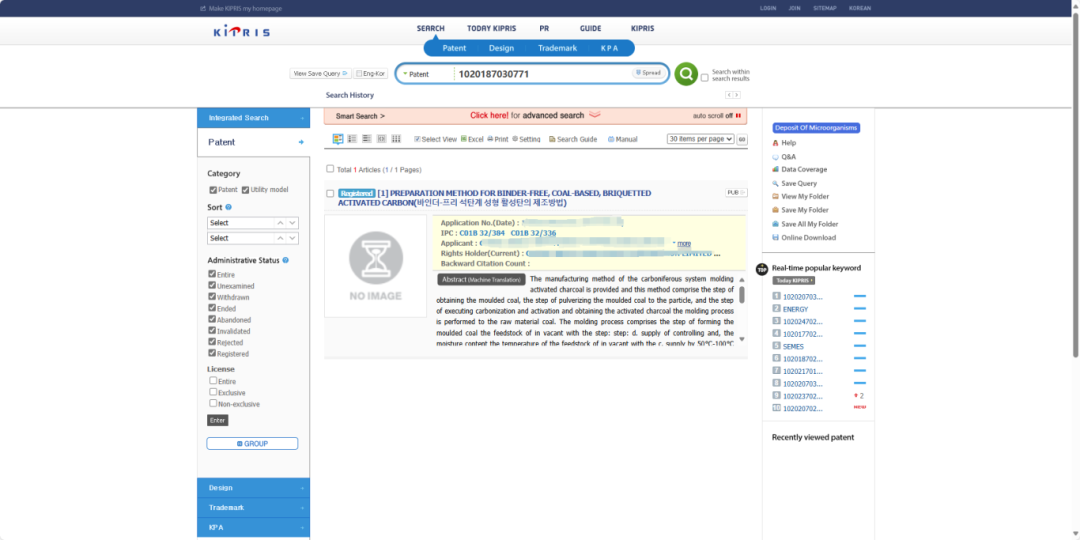The width and height of the screenshot is (1080, 540).
Task: Check the result [1] PREPARATION METHOD checkbox
Action: click(331, 194)
